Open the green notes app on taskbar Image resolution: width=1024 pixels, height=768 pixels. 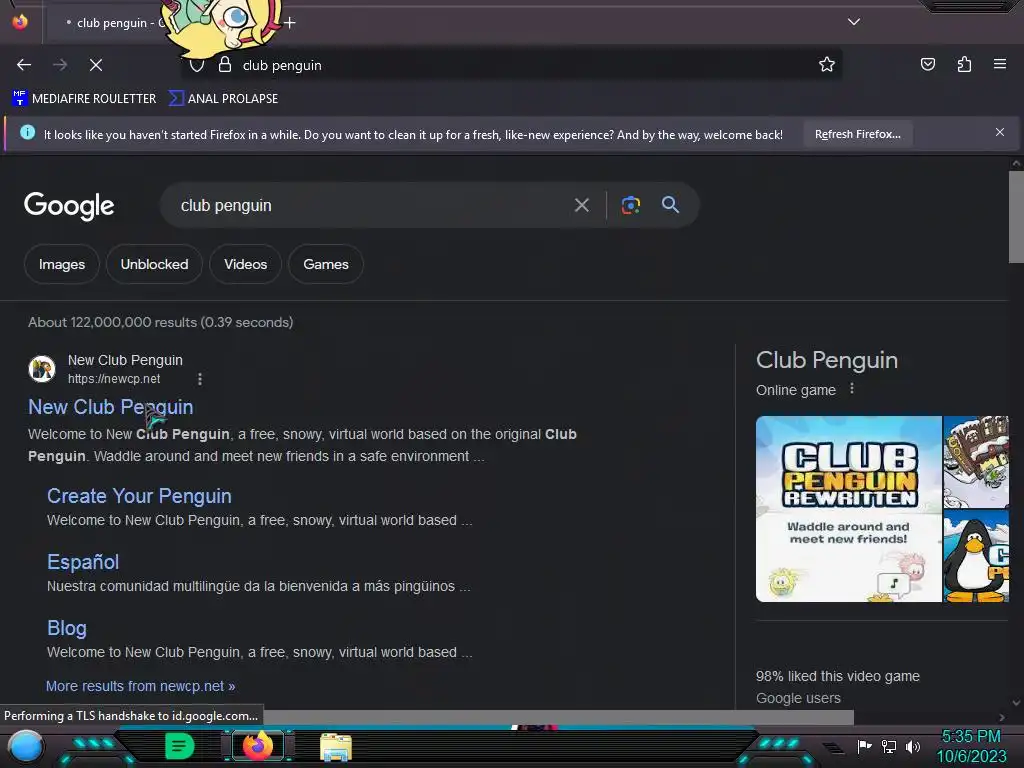180,746
